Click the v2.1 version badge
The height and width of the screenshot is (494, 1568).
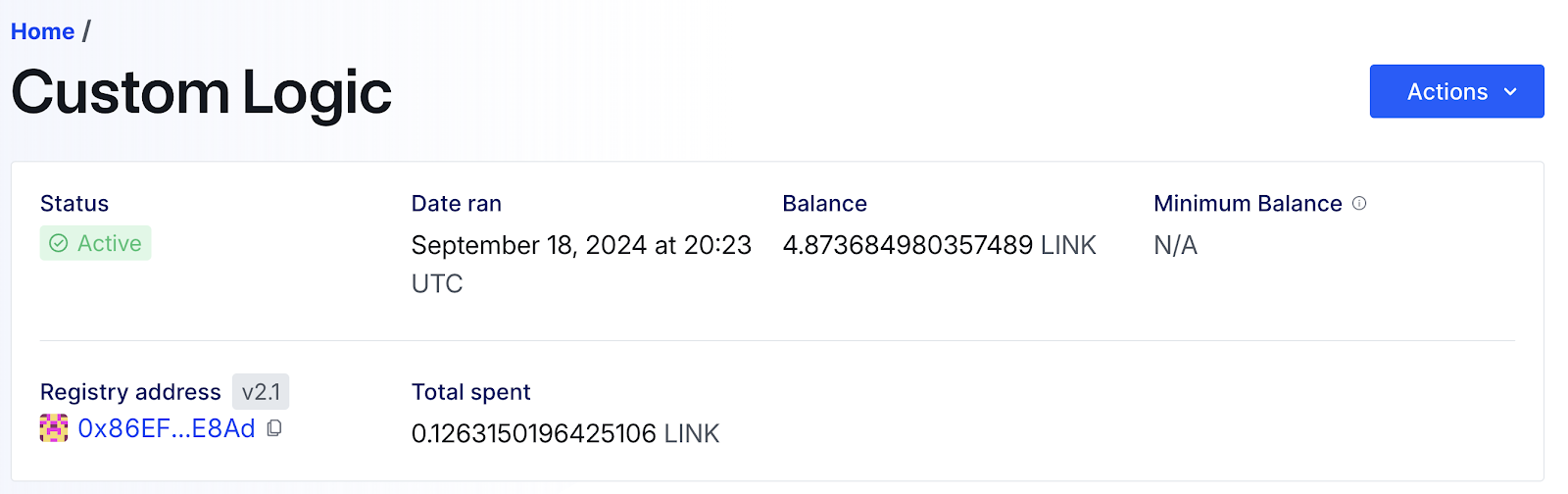[x=261, y=392]
